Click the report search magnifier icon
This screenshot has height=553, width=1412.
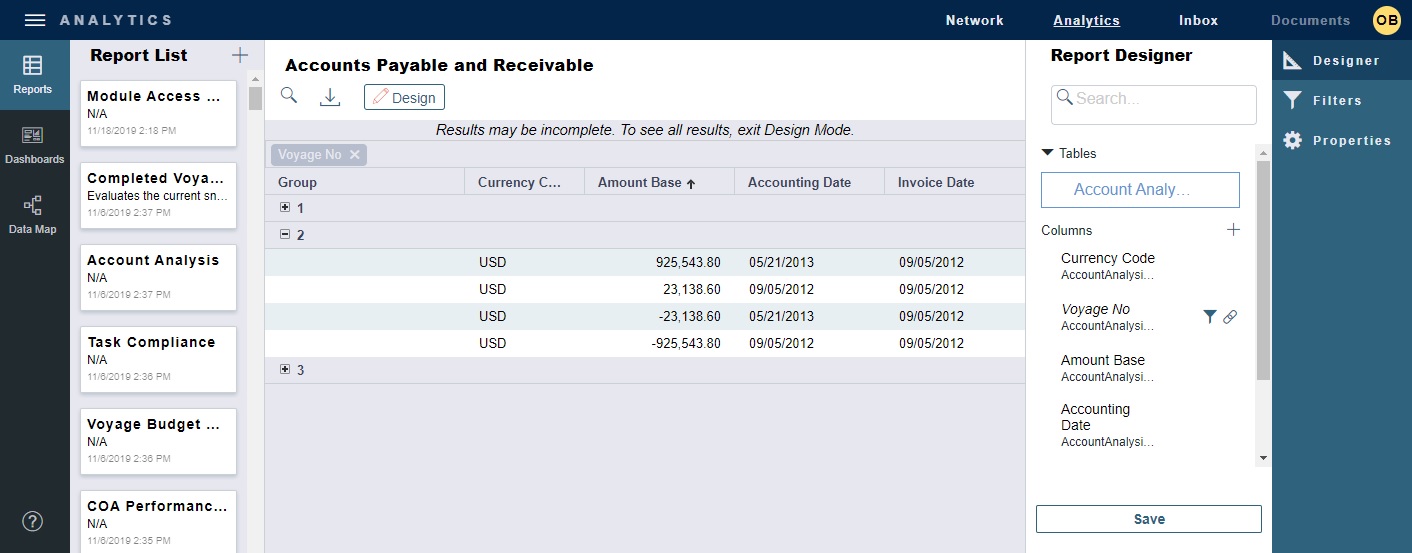tap(289, 96)
